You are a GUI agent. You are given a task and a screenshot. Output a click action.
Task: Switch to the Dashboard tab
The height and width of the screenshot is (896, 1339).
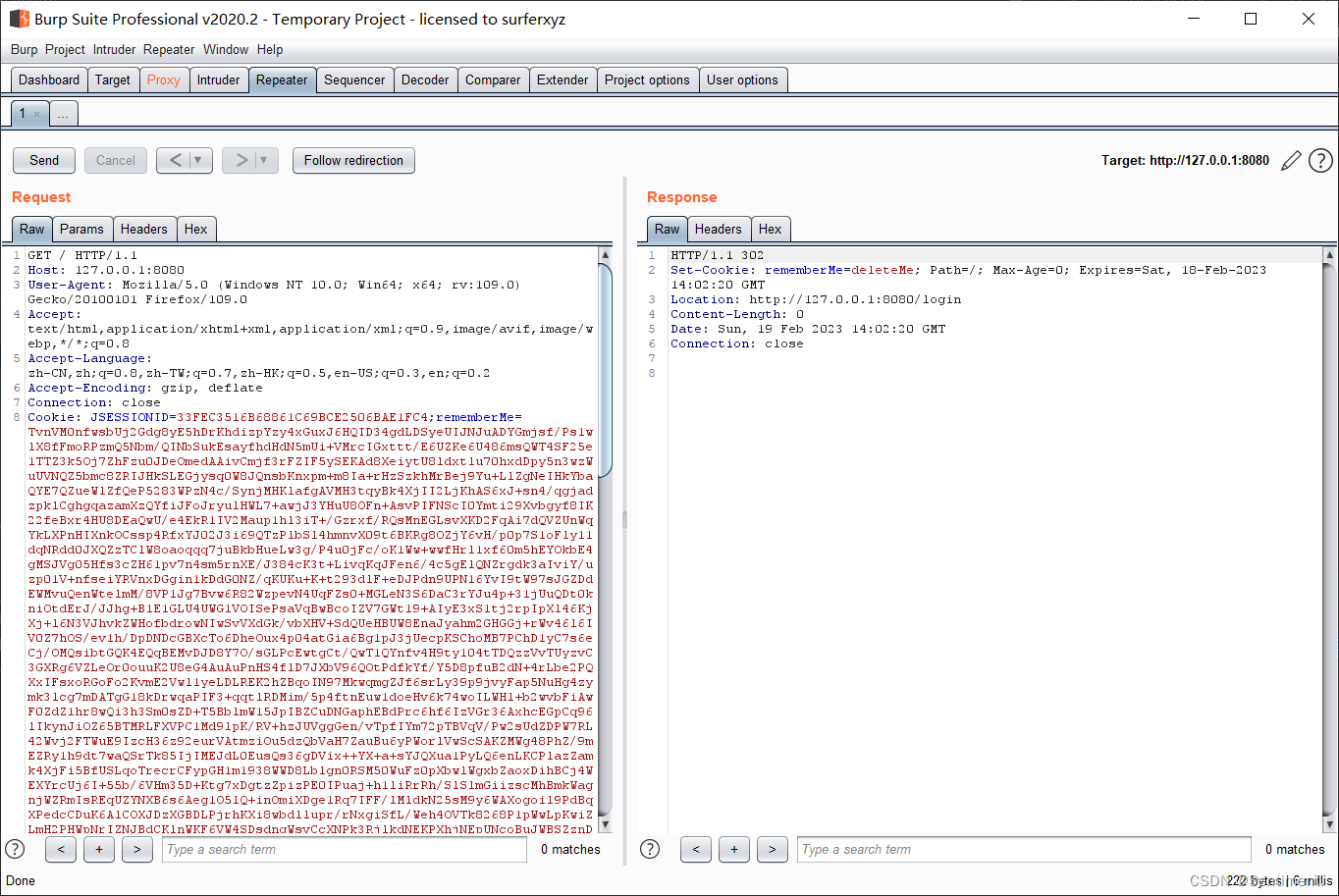[x=49, y=80]
